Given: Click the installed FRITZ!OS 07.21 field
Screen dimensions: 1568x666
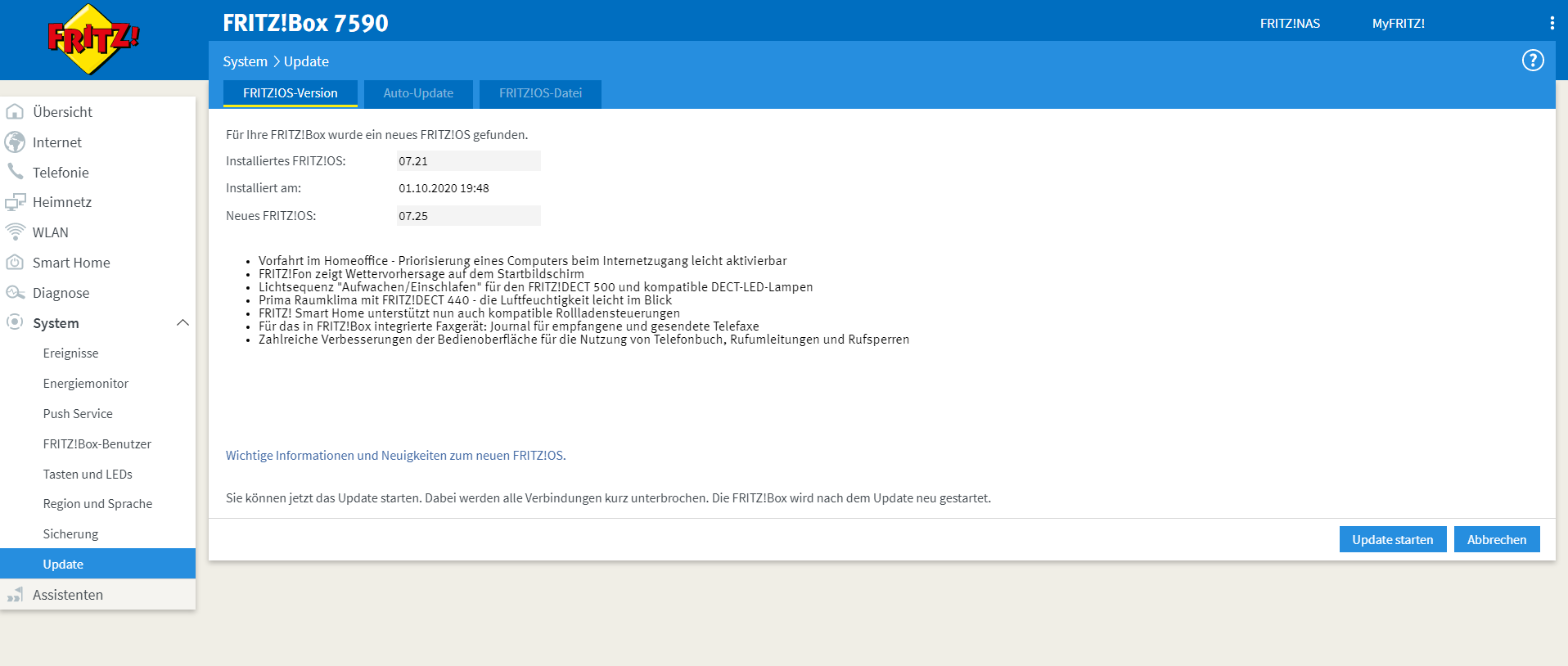Looking at the screenshot, I should pyautogui.click(x=468, y=161).
